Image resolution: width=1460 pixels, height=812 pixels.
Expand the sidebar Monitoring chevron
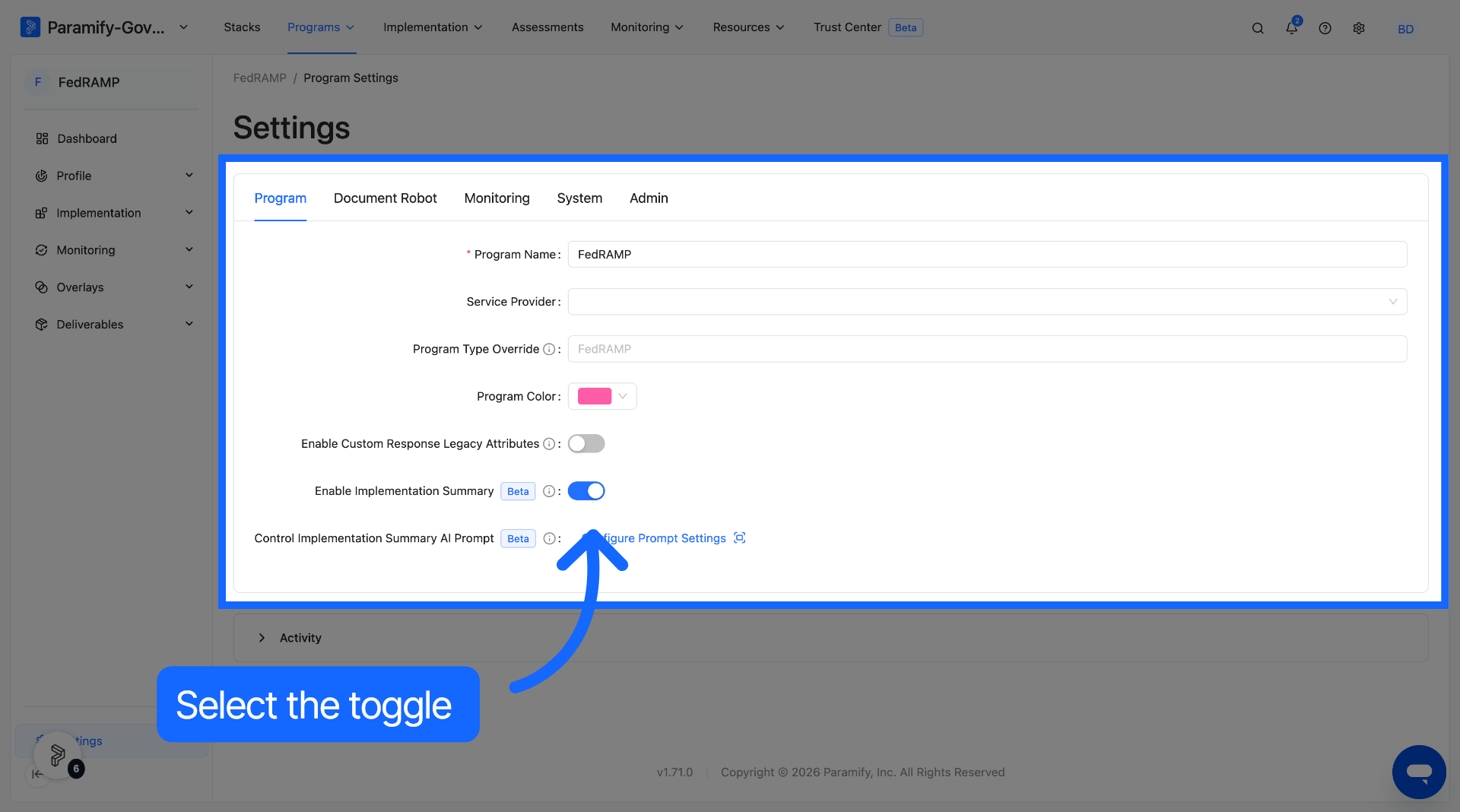(x=189, y=249)
